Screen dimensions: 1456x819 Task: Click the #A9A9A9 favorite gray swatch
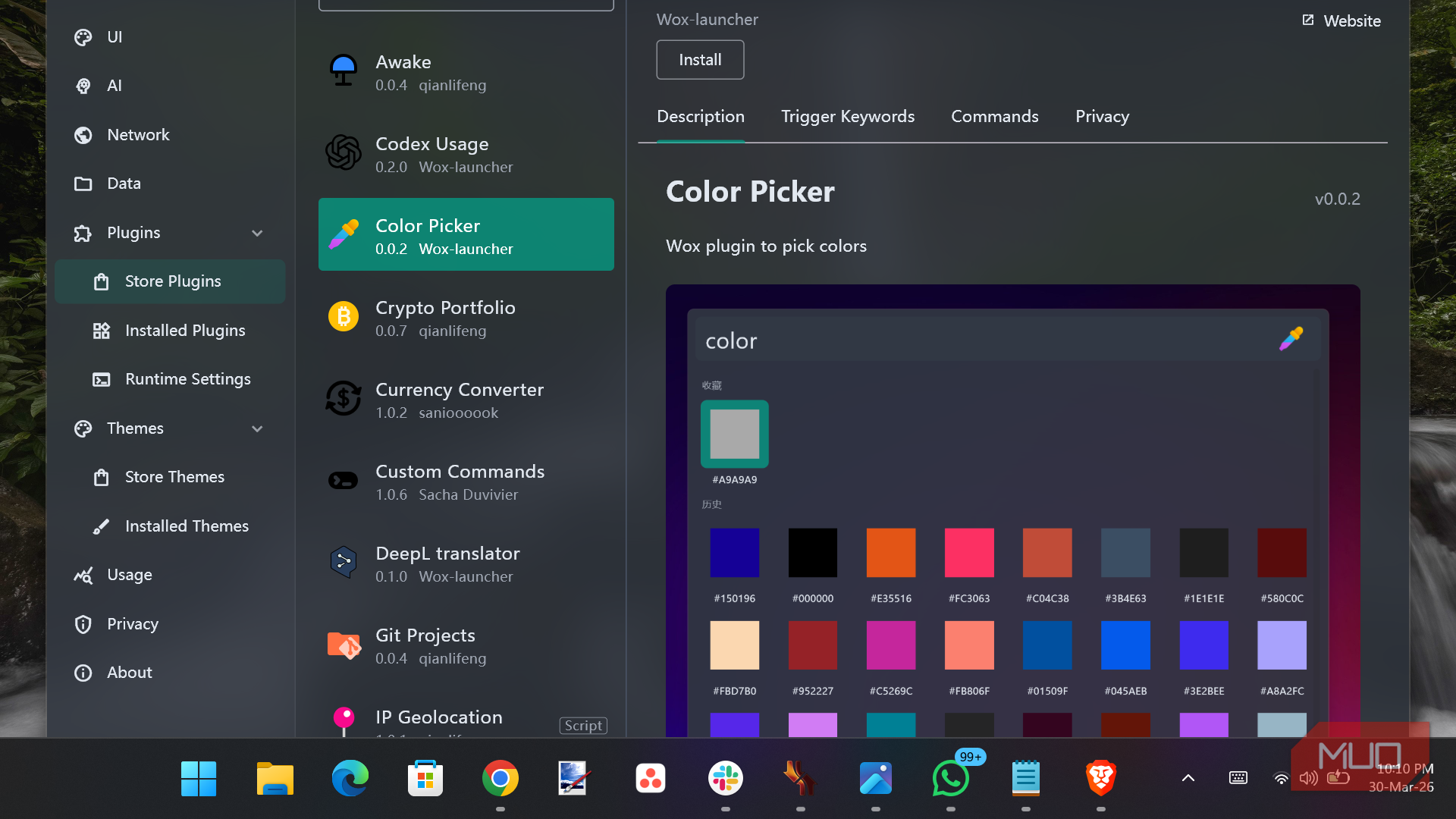(734, 434)
